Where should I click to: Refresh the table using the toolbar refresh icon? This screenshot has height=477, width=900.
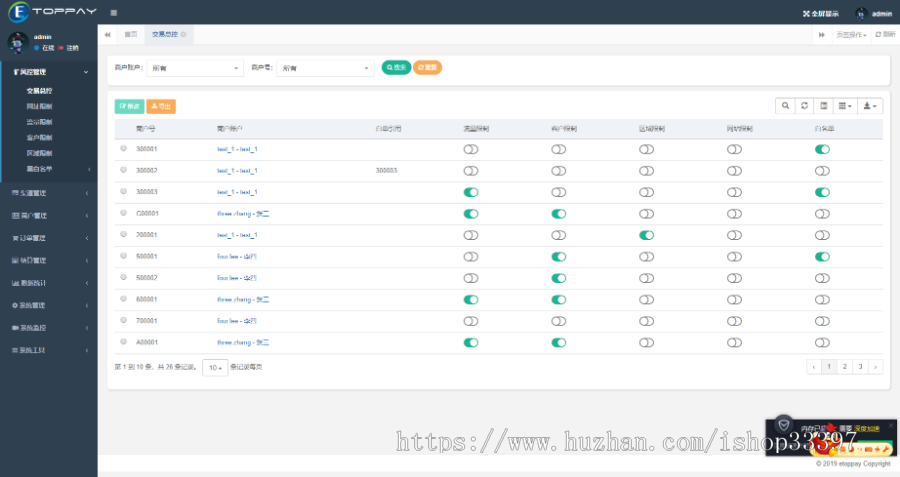click(x=804, y=105)
